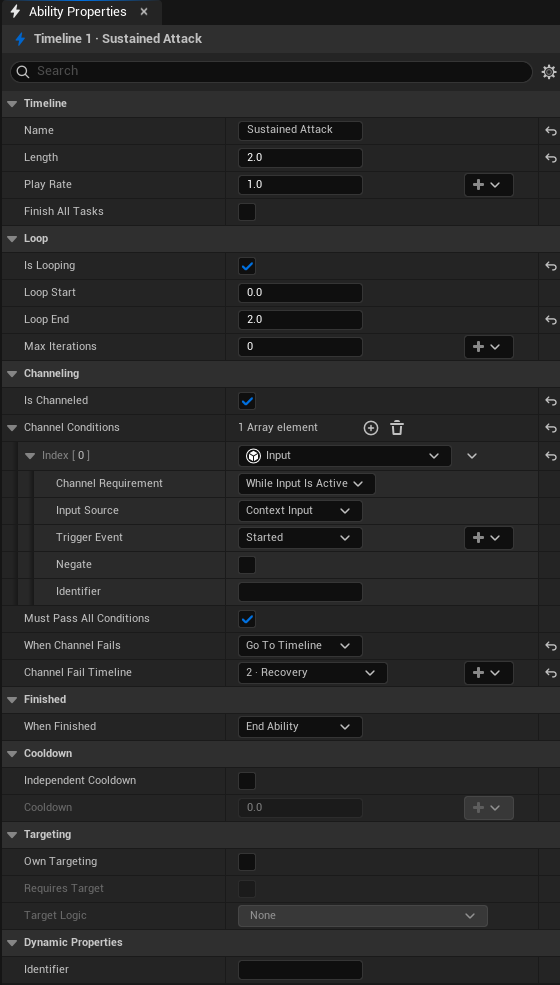Reset the Name property to default
Screen dimensions: 560x985
point(551,131)
